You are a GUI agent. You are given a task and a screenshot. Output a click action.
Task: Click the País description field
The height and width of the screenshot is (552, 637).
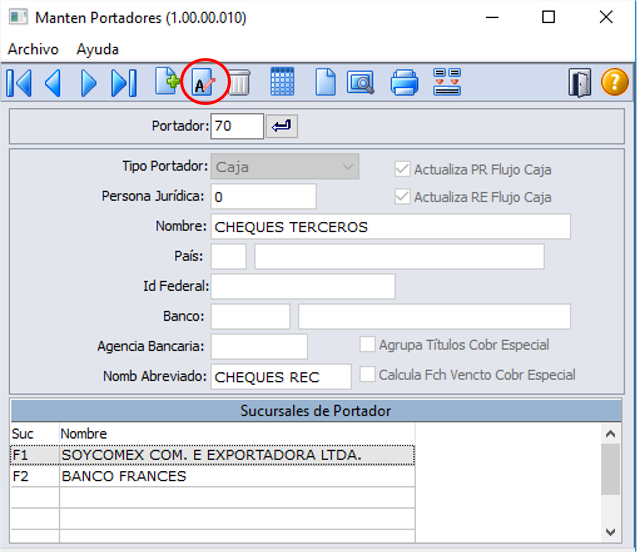399,257
